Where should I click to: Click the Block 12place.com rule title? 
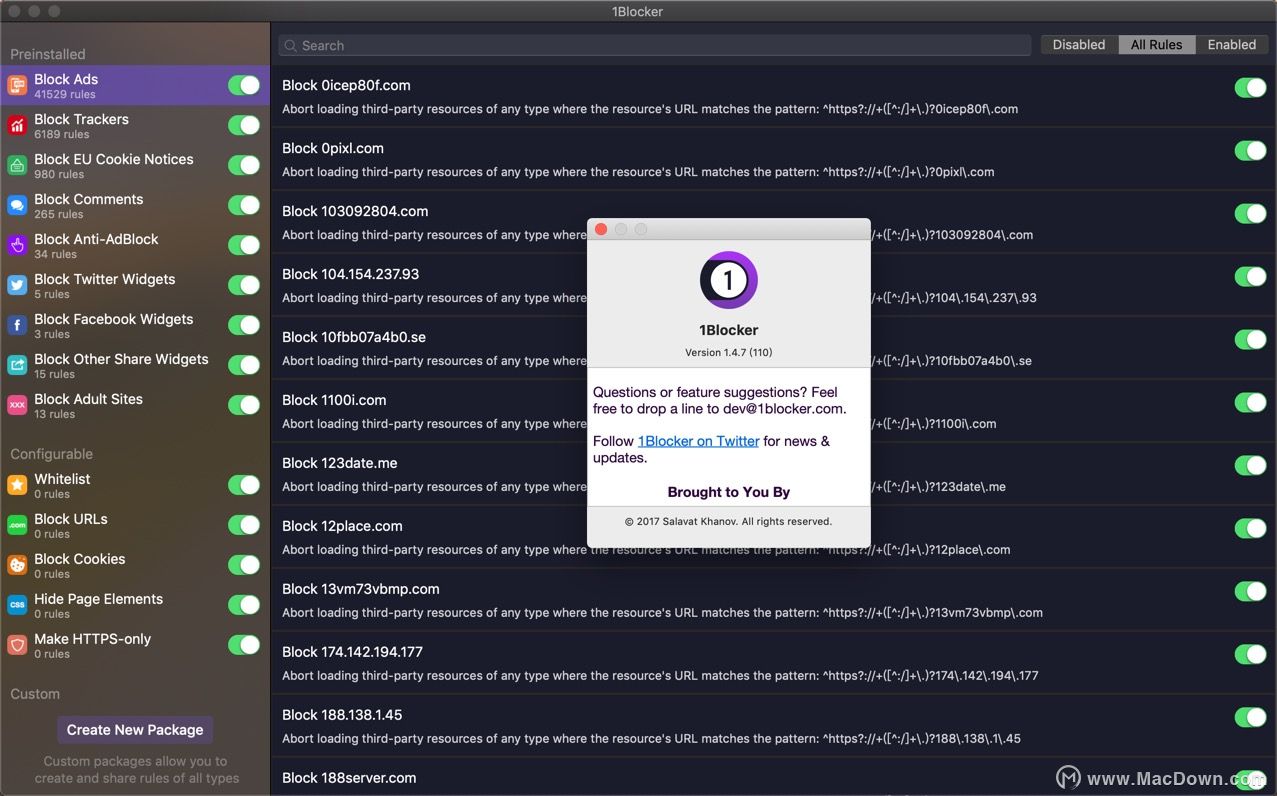[x=342, y=526]
